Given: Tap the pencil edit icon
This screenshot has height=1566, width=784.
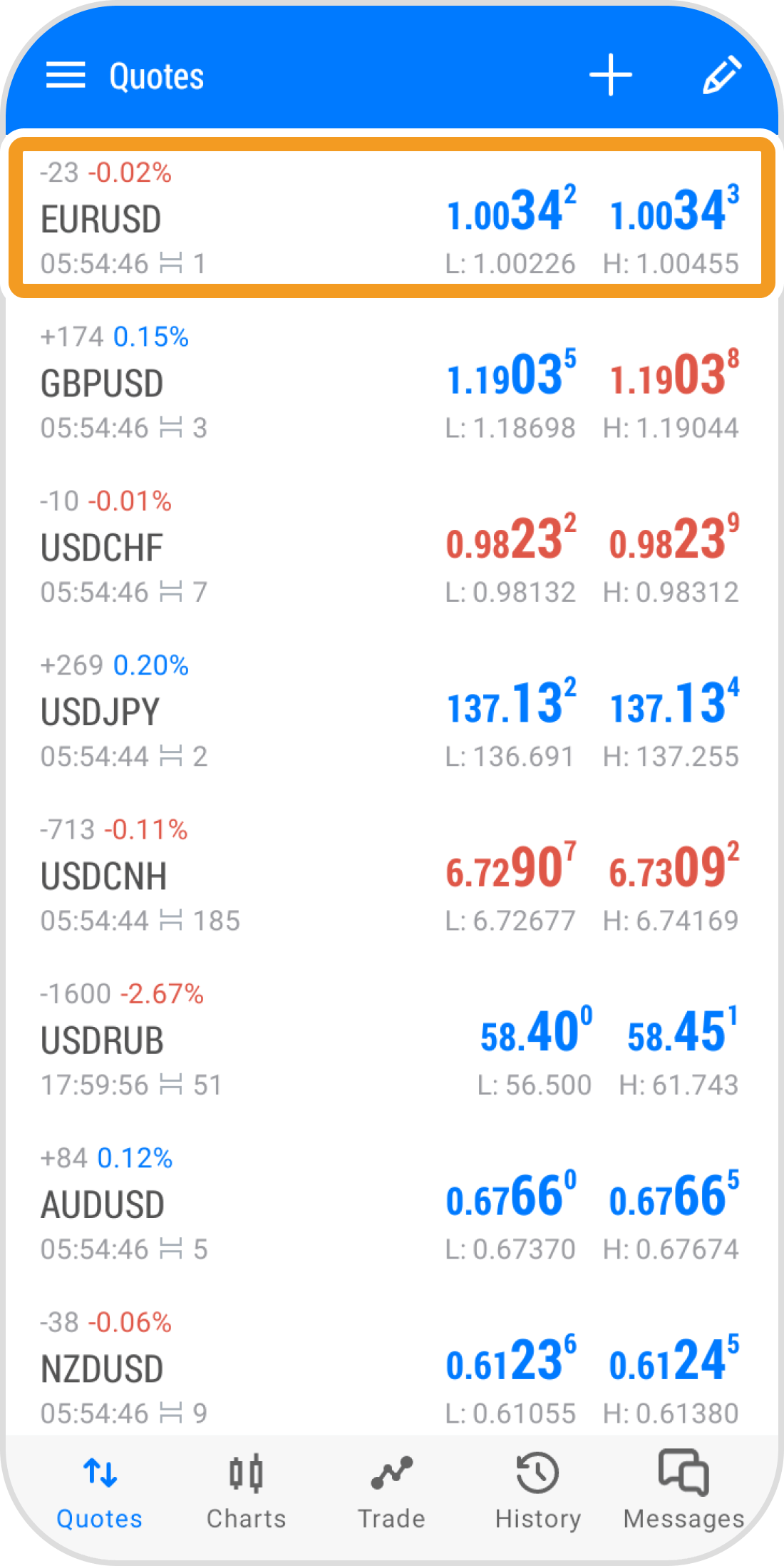Looking at the screenshot, I should click(721, 76).
